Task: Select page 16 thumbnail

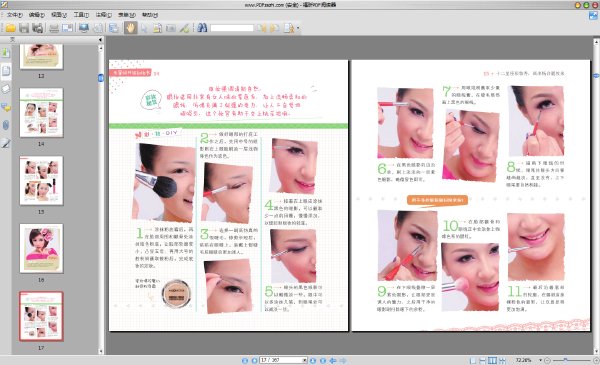Action: pos(41,248)
